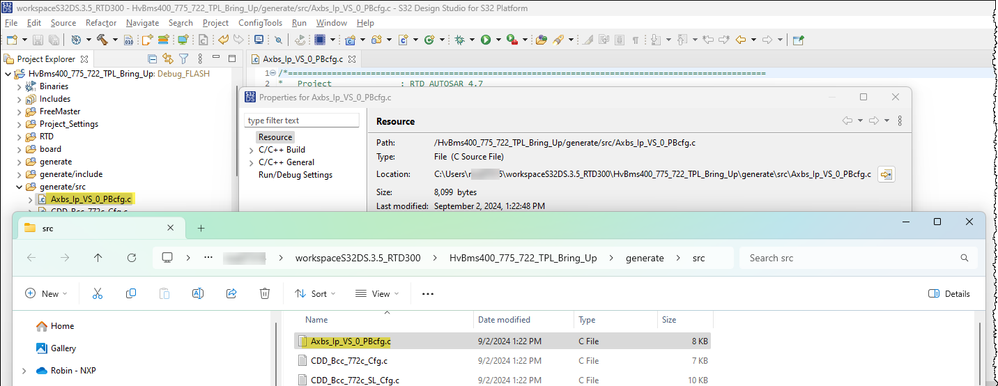Open the ConfigTools menu
This screenshot has height=386, width=998.
pos(260,22)
